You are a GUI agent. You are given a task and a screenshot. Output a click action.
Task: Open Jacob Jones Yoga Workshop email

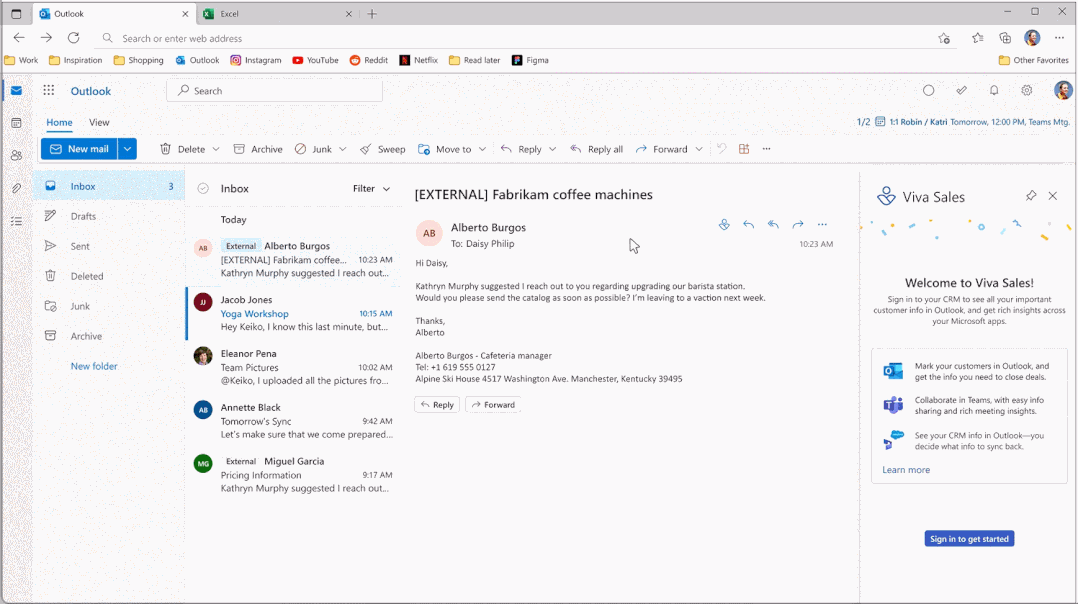click(294, 313)
